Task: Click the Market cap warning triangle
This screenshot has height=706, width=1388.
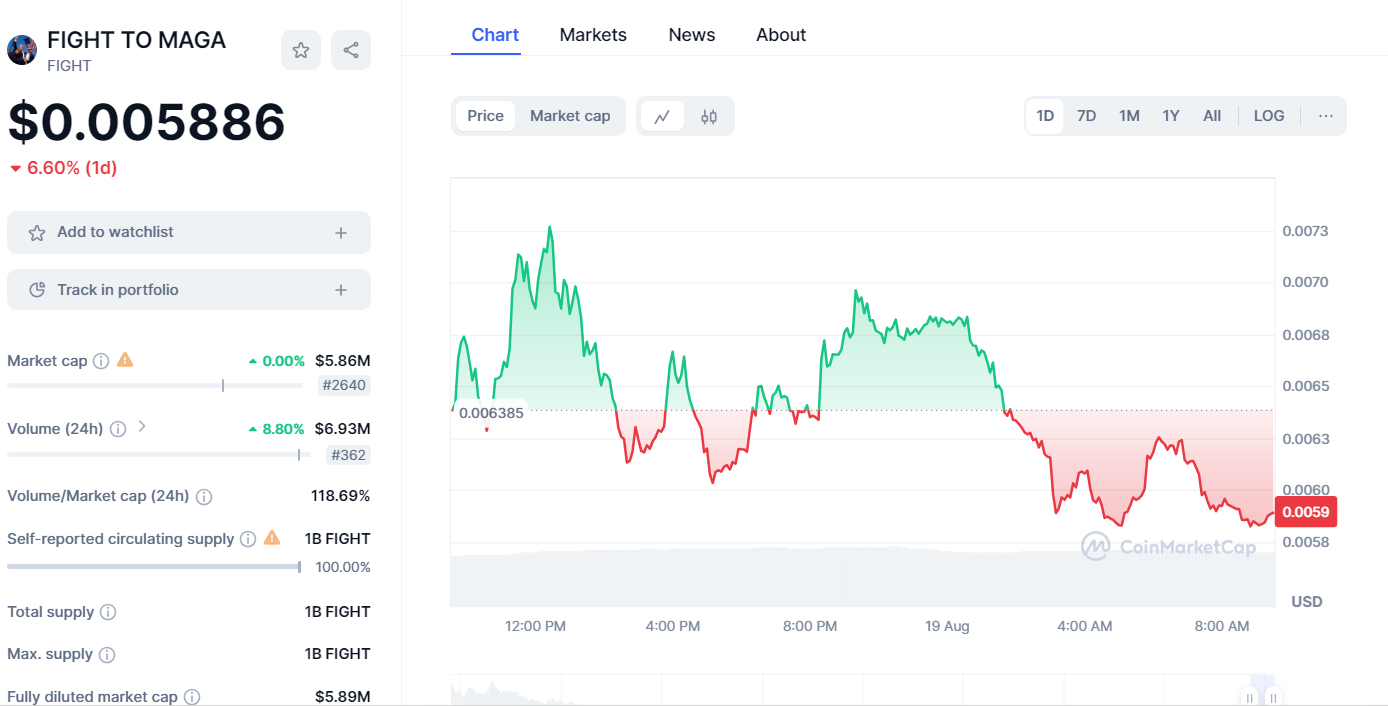Action: [x=125, y=360]
